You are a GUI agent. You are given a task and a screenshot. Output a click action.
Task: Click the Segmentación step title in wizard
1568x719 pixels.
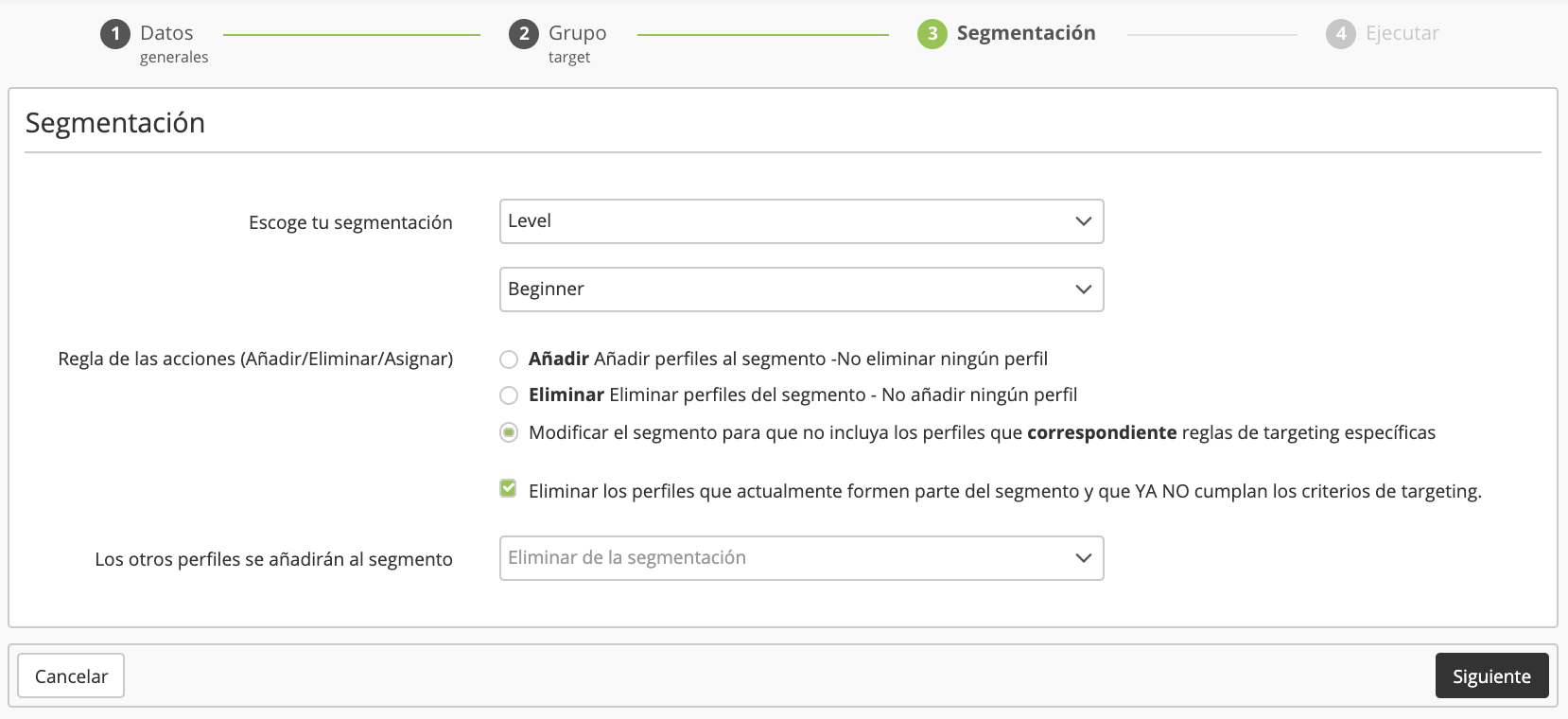(x=1025, y=34)
